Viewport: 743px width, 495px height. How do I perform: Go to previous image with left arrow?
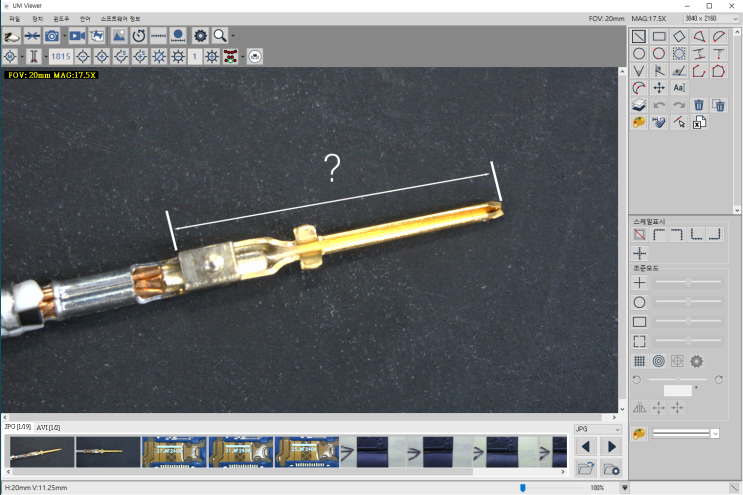click(586, 447)
